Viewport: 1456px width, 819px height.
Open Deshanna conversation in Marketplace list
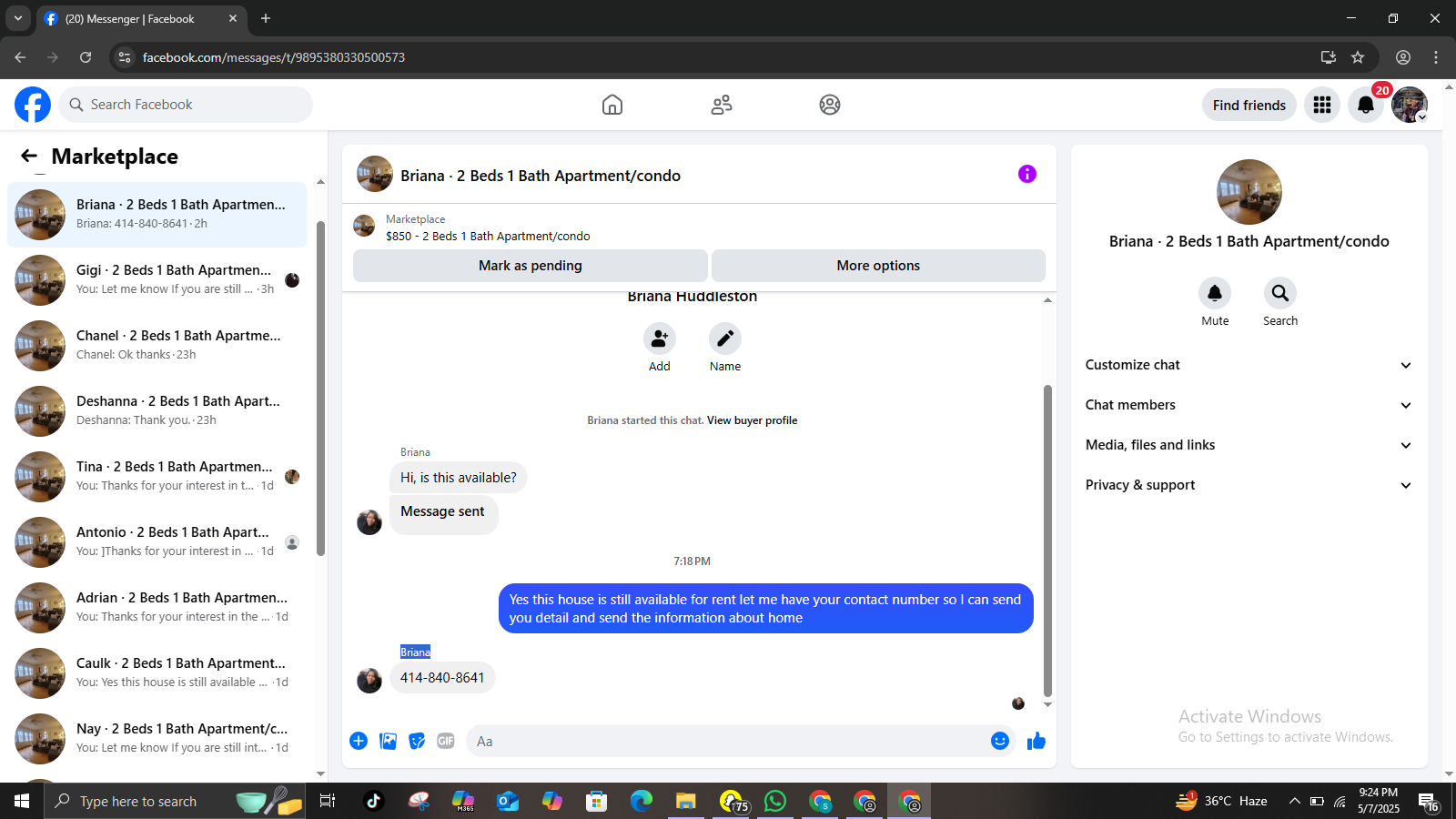157,411
